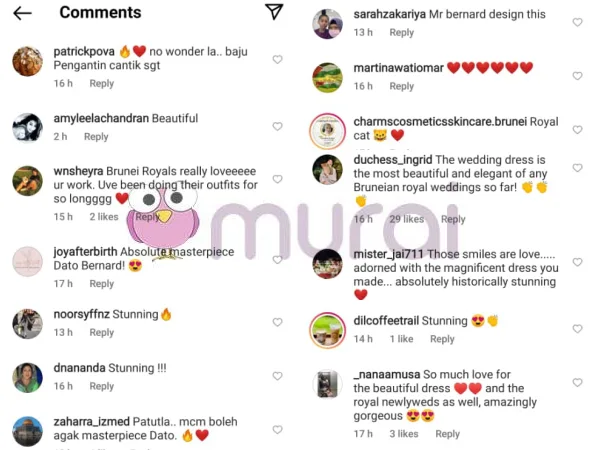Viewport: 600px width, 450px height.
Task: Reply to dilcoffeetrail's Stunning comment
Action: 442,339
